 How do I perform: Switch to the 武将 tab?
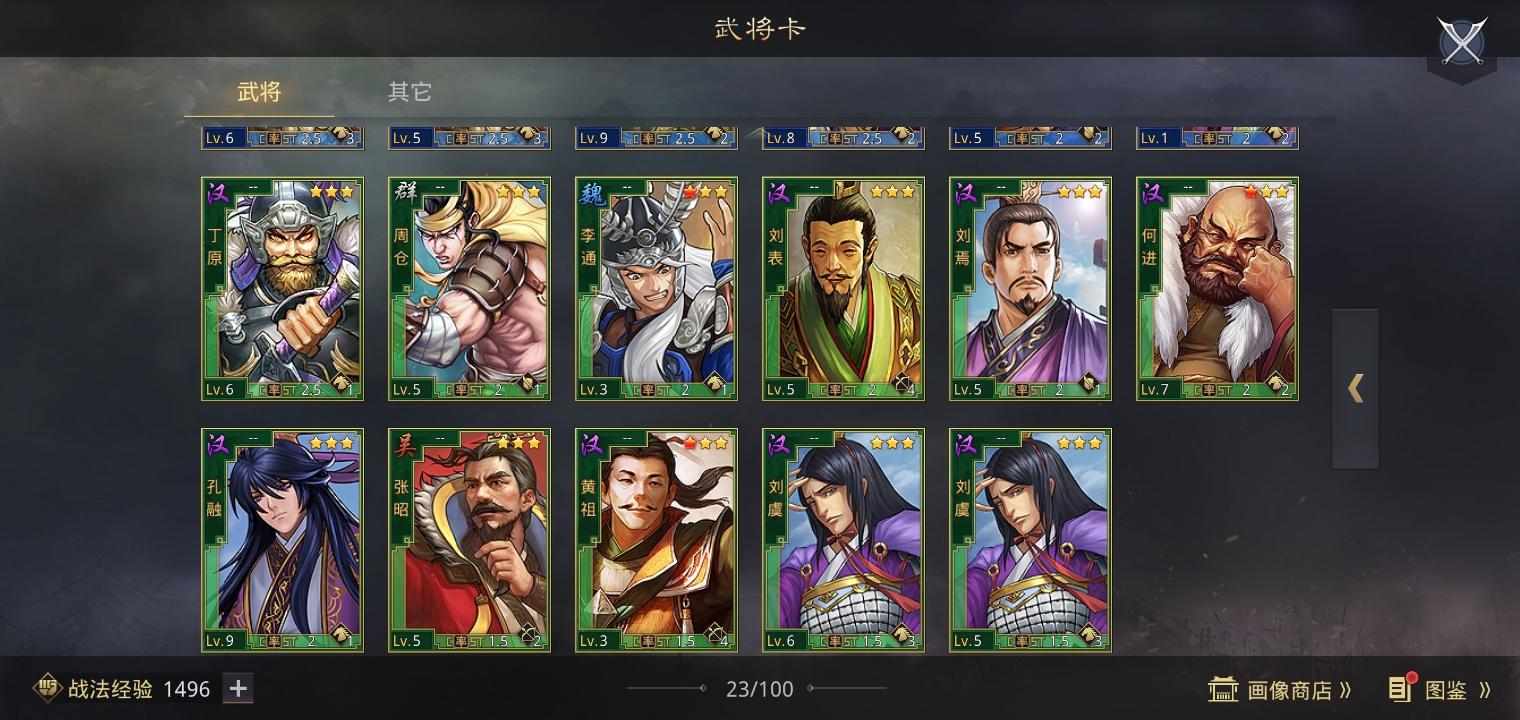coord(259,92)
